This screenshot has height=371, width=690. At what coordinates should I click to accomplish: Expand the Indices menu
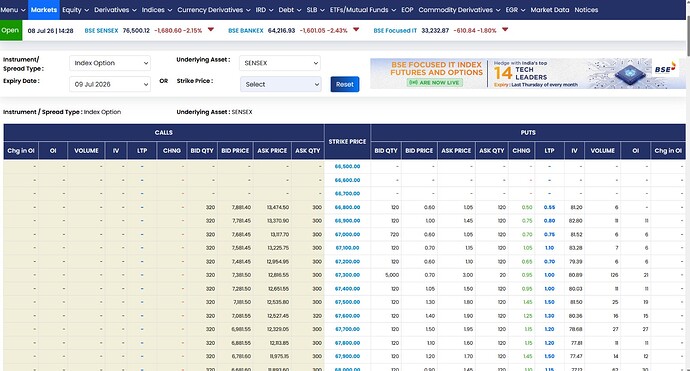pyautogui.click(x=157, y=10)
